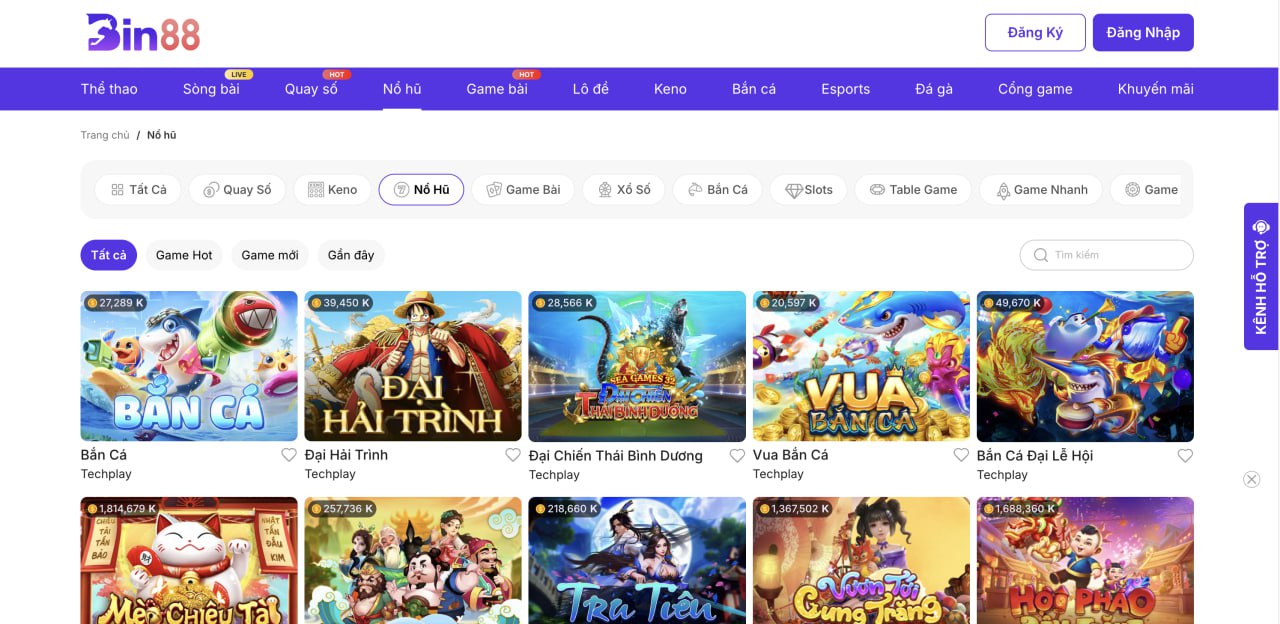Screen dimensions: 1280x624
Task: Open the Đại Hải Trình game thumbnail
Action: click(413, 366)
